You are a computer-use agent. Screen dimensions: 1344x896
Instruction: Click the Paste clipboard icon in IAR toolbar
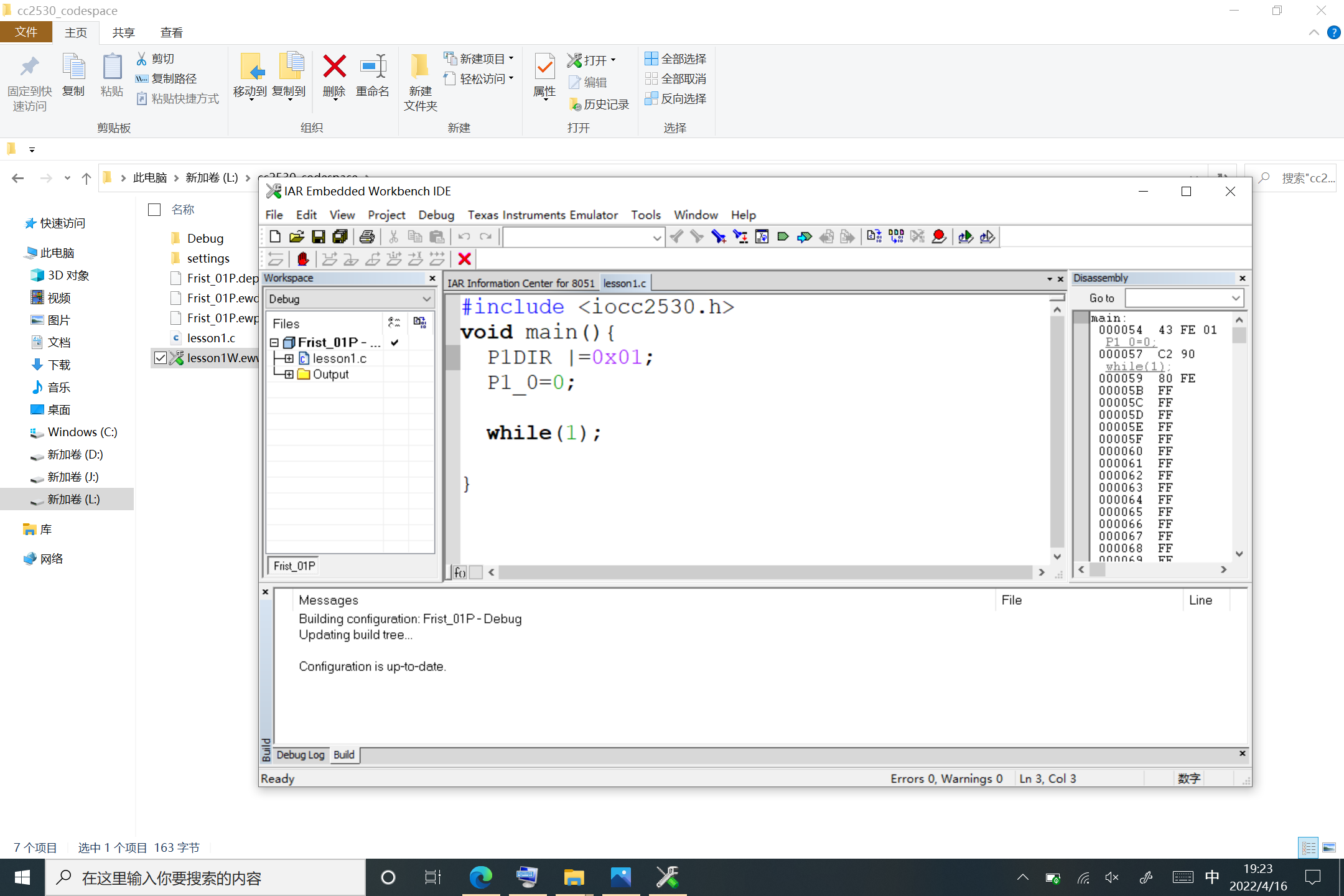[x=437, y=236]
